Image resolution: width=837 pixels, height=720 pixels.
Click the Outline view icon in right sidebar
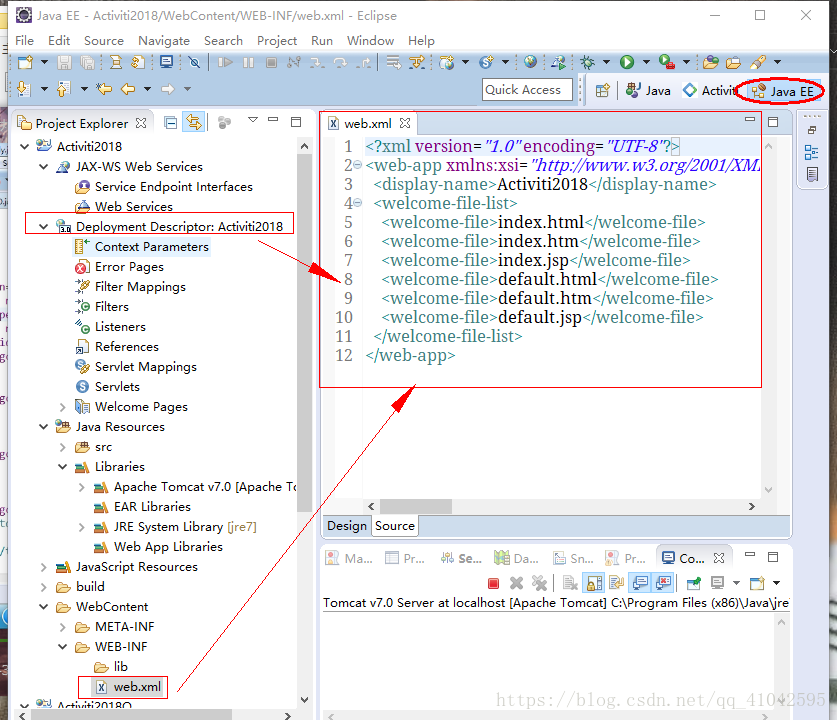pos(811,152)
